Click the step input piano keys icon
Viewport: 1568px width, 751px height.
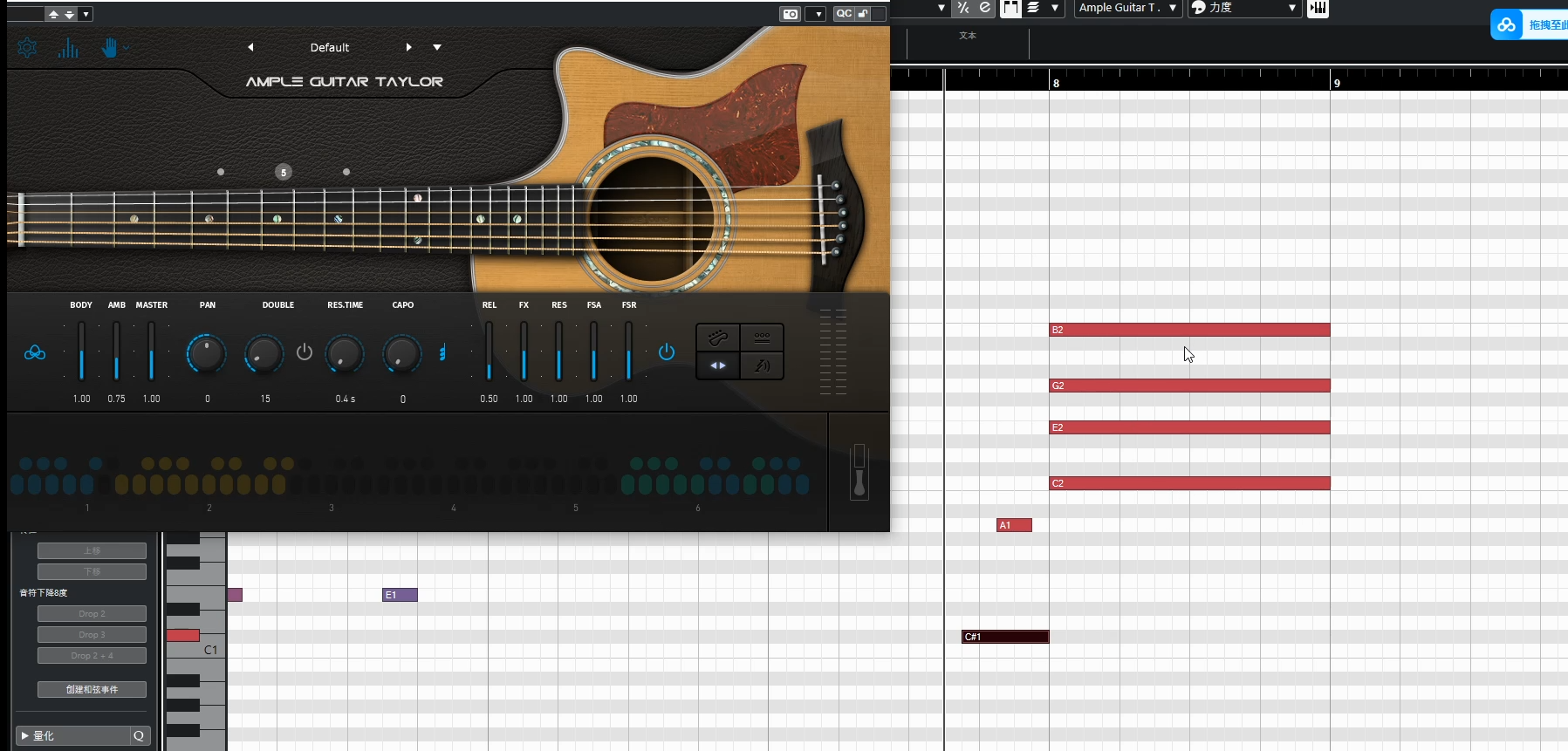(1318, 8)
